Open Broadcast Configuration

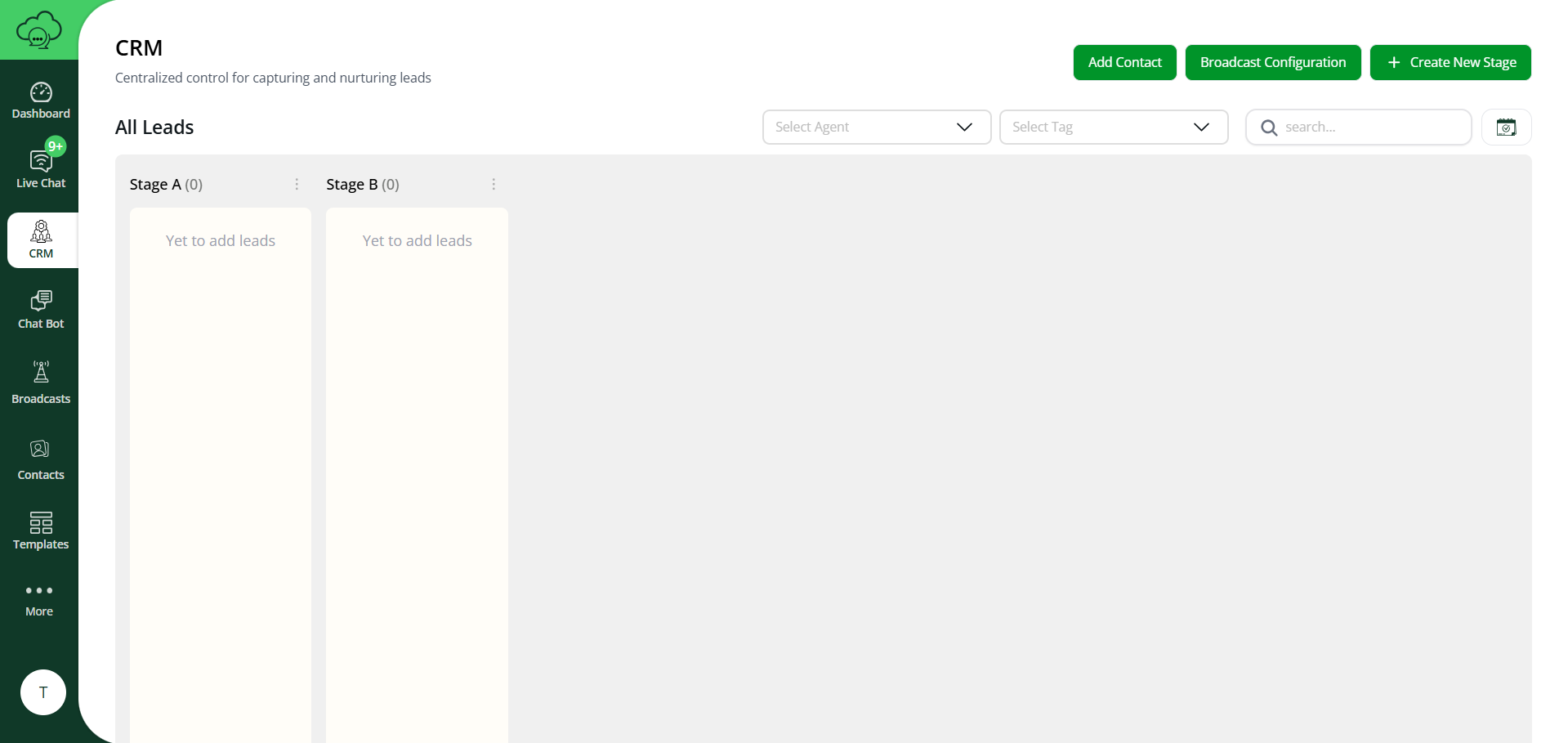(x=1272, y=63)
